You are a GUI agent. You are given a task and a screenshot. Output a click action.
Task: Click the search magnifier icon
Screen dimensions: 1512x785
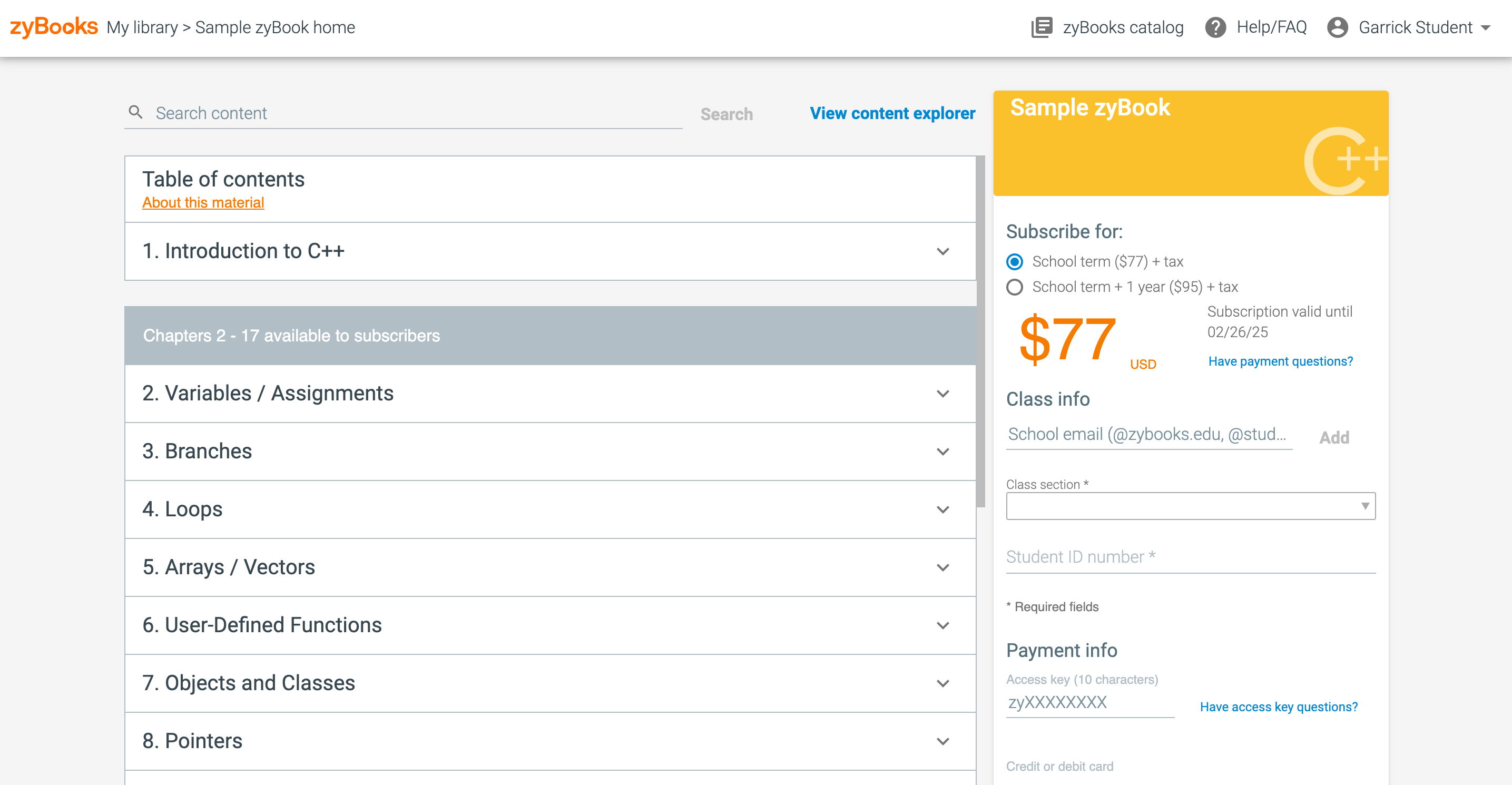[135, 112]
